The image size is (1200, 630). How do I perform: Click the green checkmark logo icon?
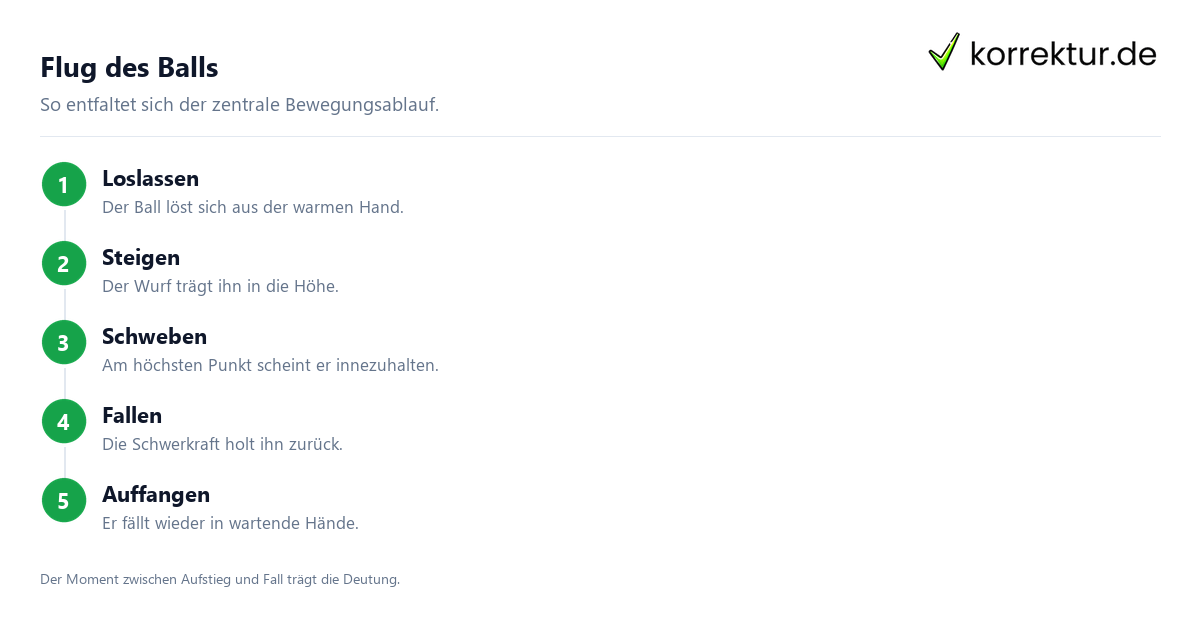click(944, 52)
